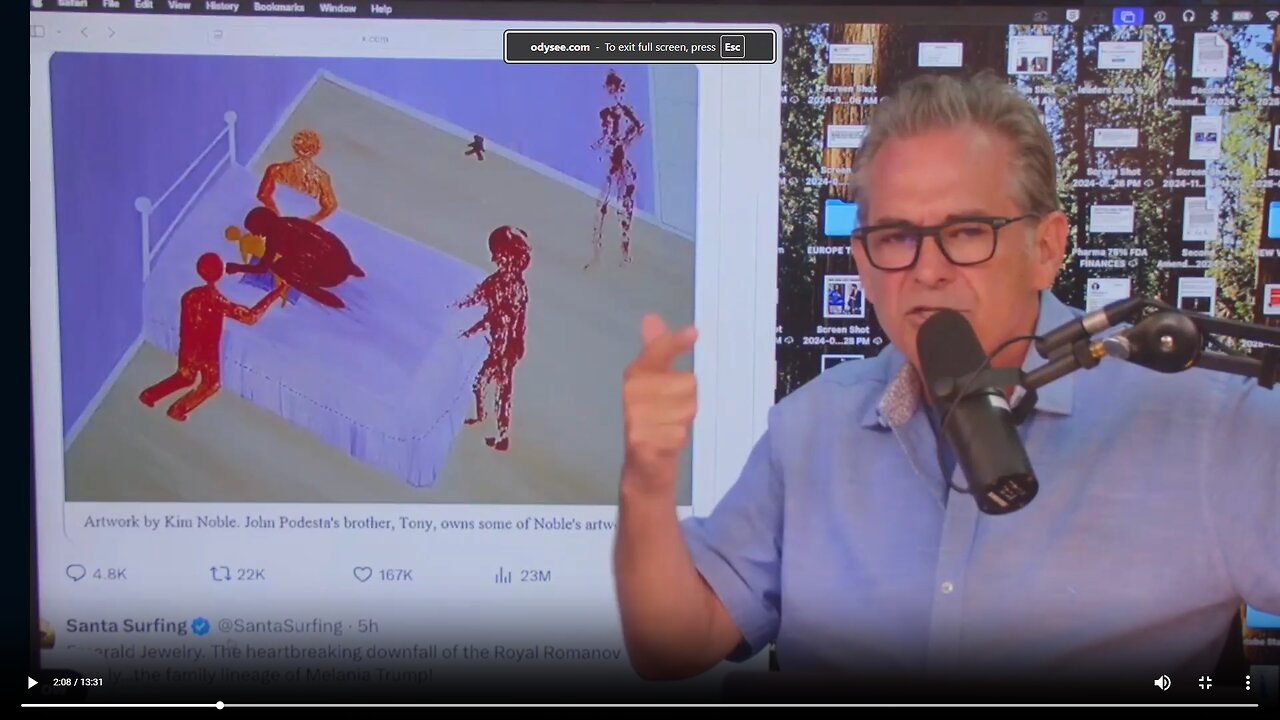Open the Help menu in the recorded menu bar
Screen dimensions: 1280x720
(x=381, y=9)
